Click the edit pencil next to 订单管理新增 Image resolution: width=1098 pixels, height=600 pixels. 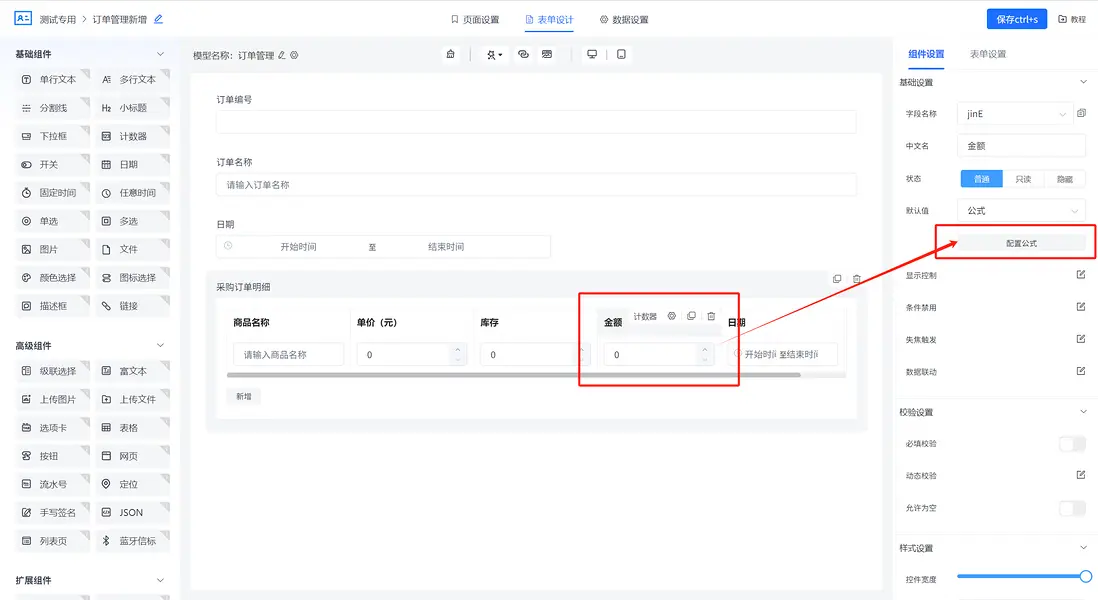pos(158,19)
